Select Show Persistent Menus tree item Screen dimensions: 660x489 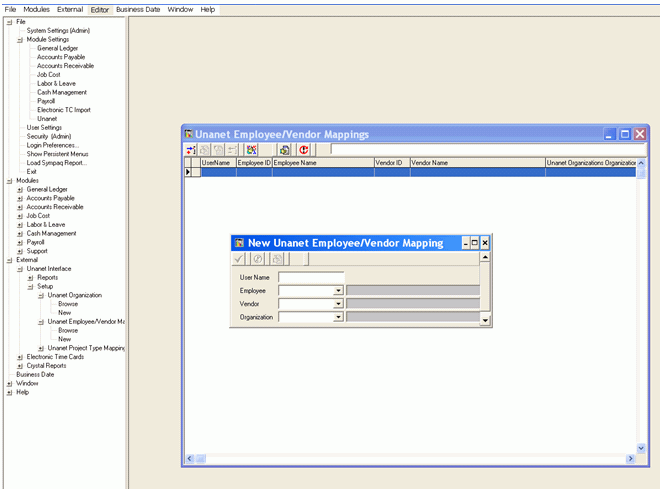point(58,154)
